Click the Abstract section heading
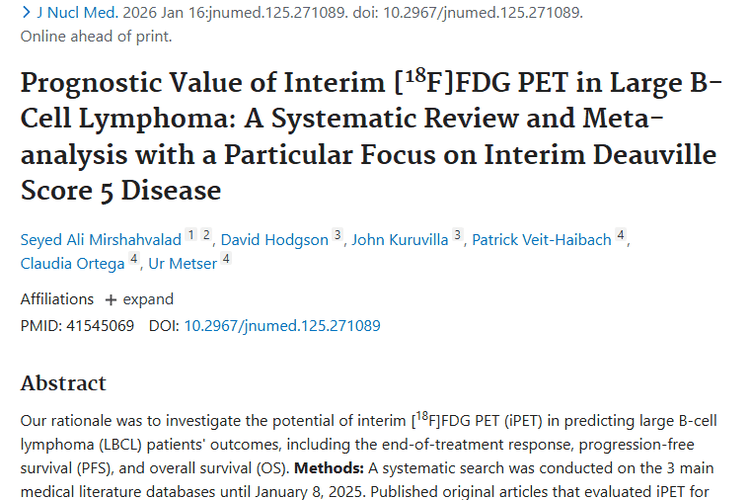The image size is (750, 500). tap(63, 383)
